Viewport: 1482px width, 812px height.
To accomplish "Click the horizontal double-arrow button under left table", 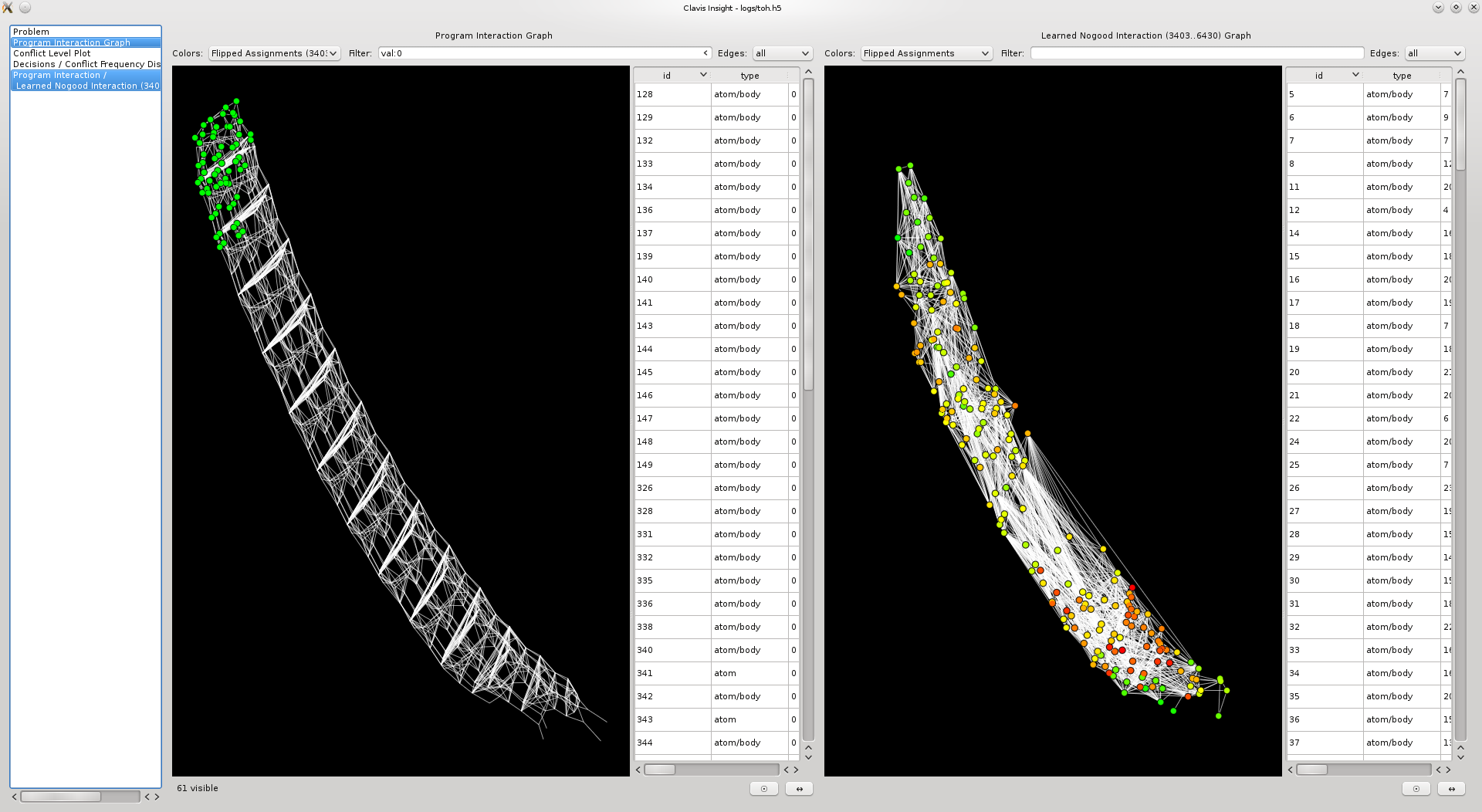I will (799, 789).
